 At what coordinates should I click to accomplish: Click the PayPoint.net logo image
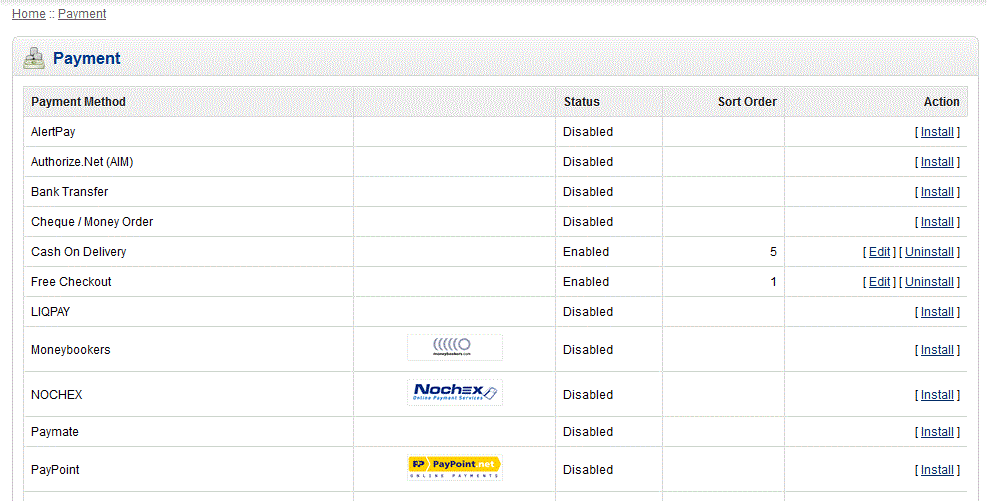(455, 468)
